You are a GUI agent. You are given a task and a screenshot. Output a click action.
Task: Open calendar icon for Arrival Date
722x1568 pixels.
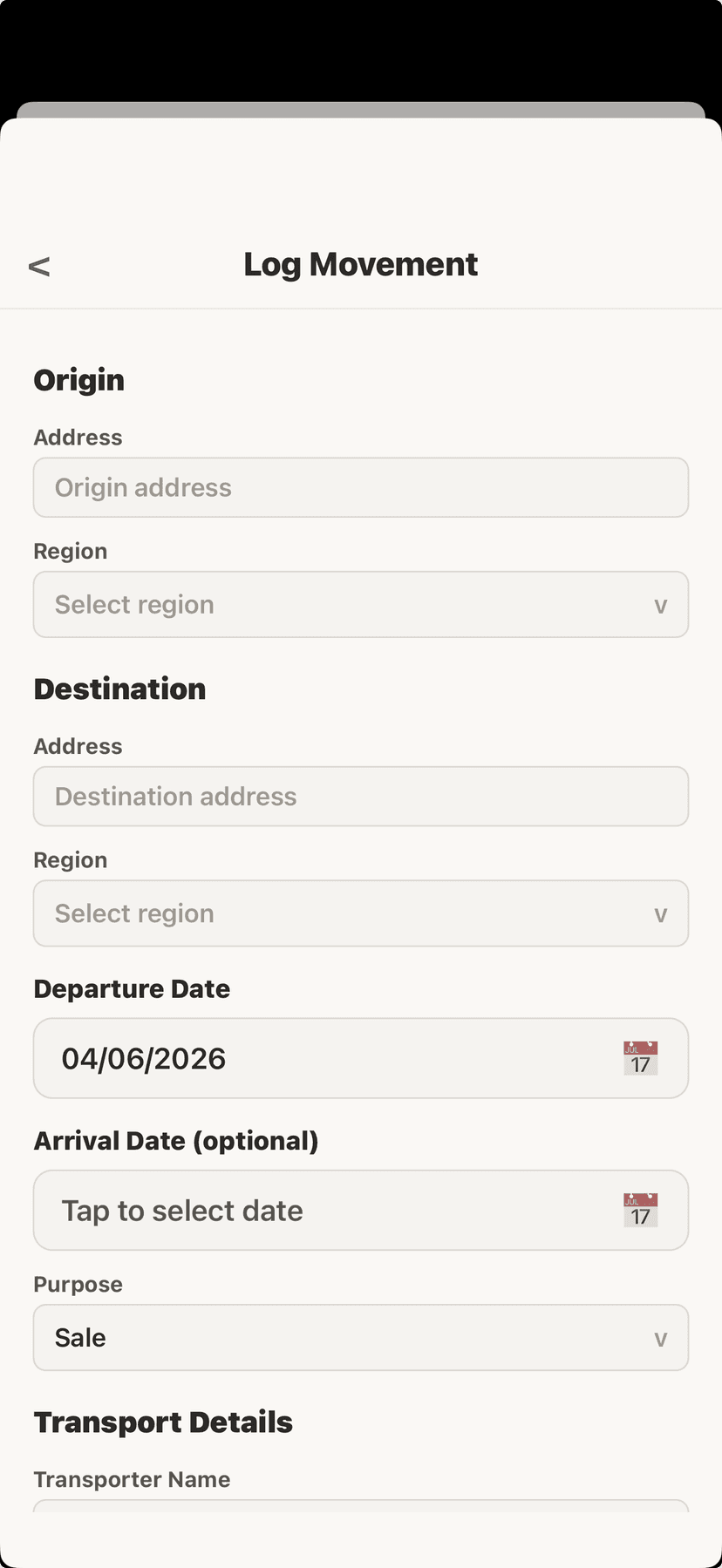640,1211
